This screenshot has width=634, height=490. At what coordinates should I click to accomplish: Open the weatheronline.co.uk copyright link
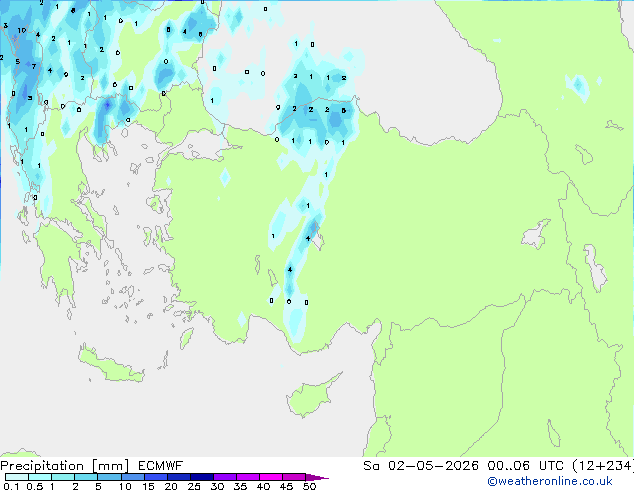(550, 481)
